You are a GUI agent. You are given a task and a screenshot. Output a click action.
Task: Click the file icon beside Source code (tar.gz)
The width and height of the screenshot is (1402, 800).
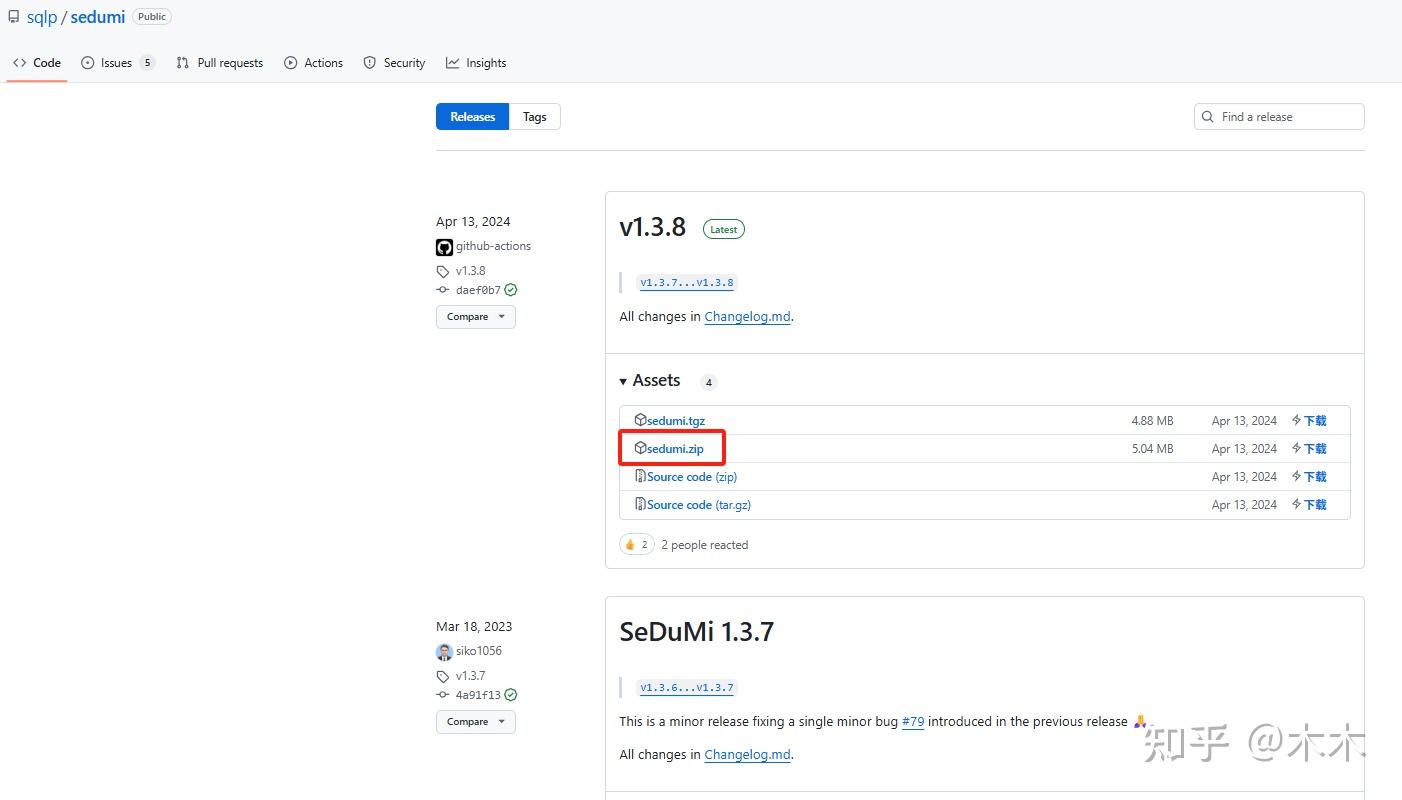coord(640,504)
